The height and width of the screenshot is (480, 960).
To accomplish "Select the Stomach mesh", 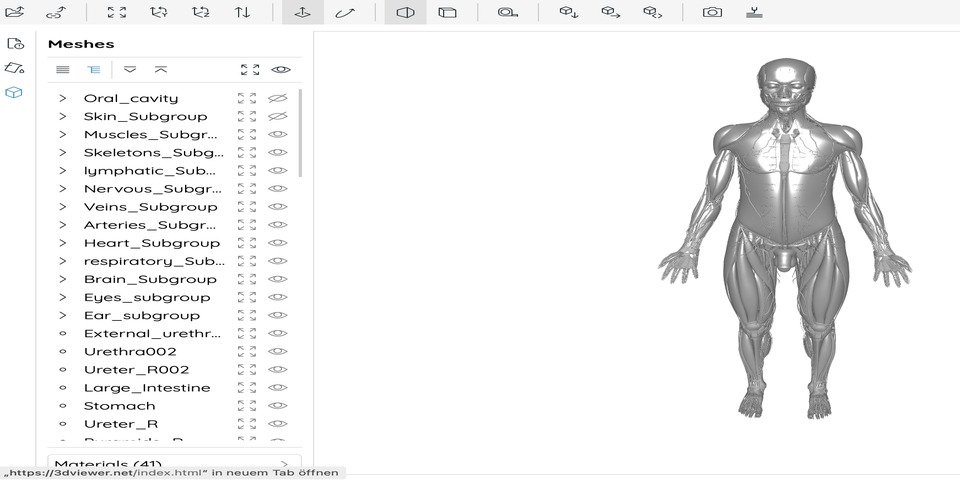I will [x=119, y=406].
